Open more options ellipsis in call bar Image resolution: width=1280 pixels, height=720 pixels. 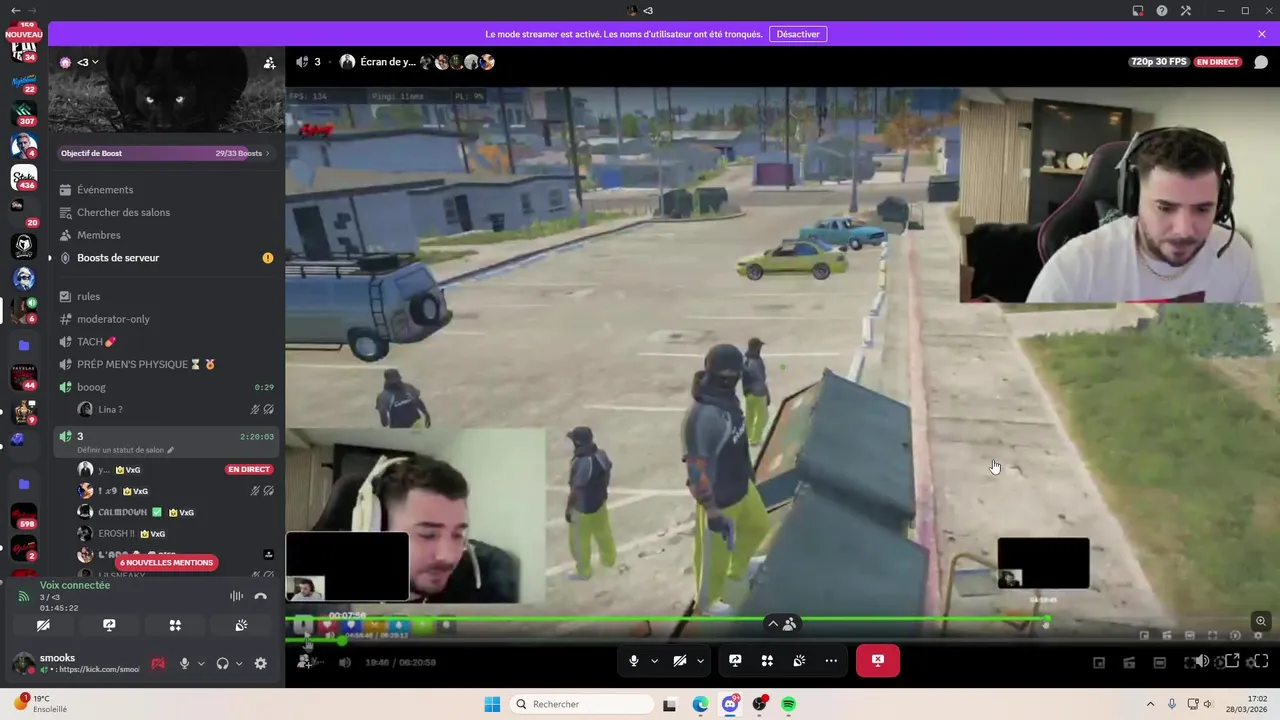[x=831, y=661]
